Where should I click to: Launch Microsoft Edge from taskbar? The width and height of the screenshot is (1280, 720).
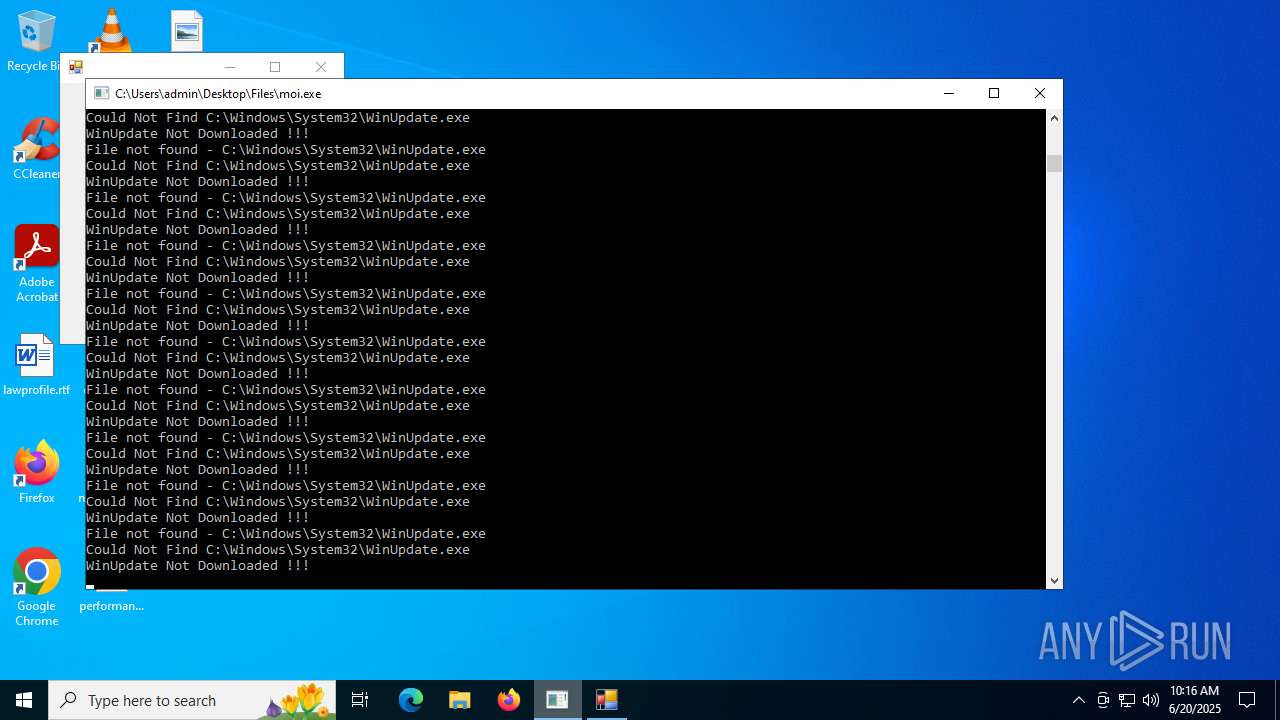(x=411, y=700)
